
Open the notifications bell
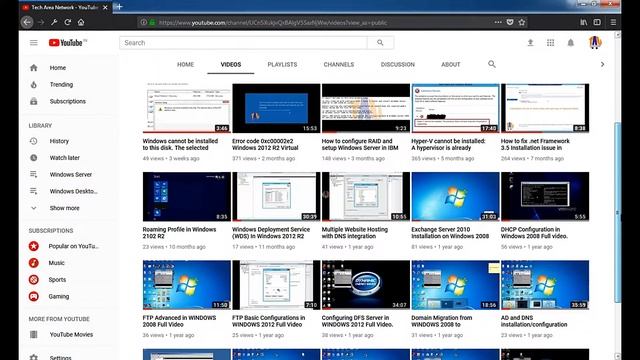(571, 42)
